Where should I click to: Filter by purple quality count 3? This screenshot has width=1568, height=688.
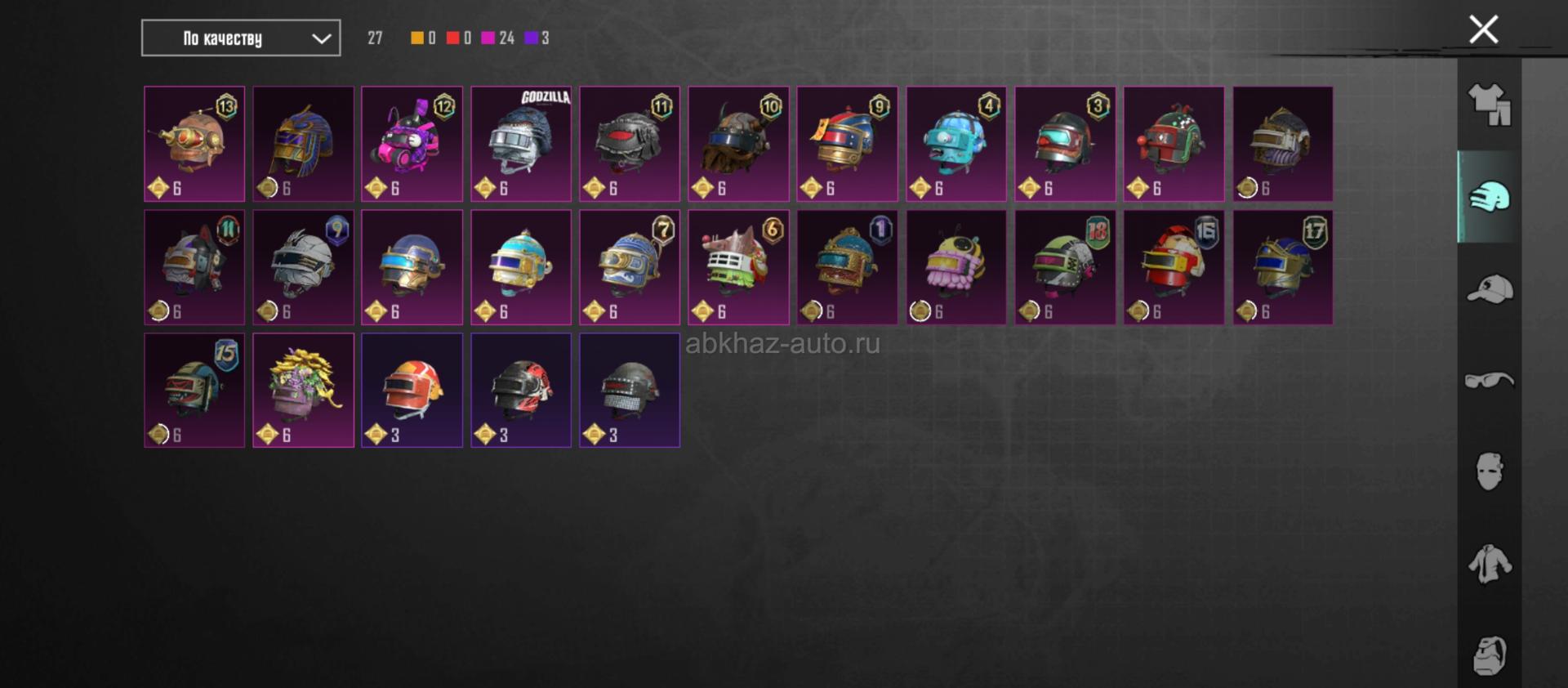click(x=537, y=38)
